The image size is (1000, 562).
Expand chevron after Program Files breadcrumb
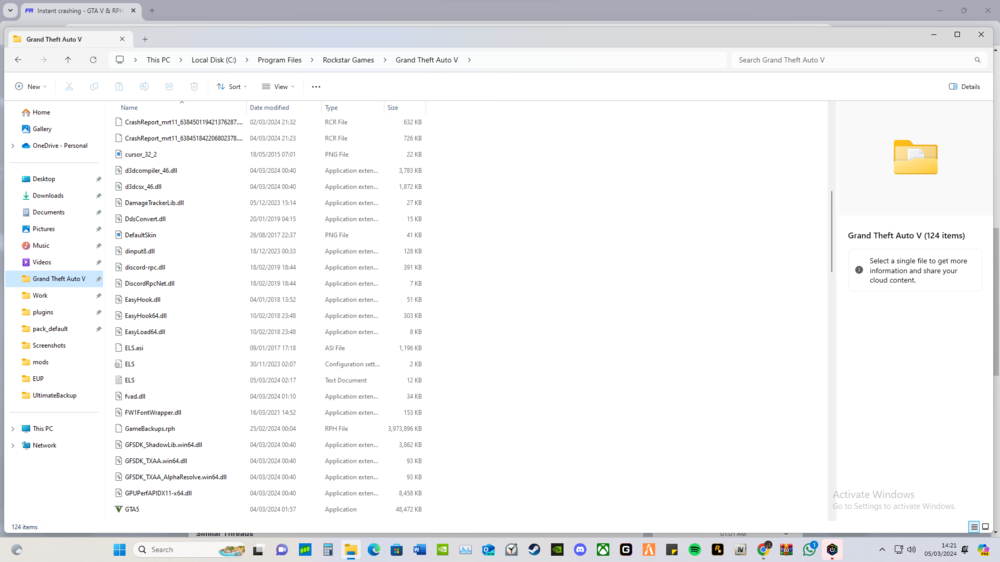pos(312,60)
